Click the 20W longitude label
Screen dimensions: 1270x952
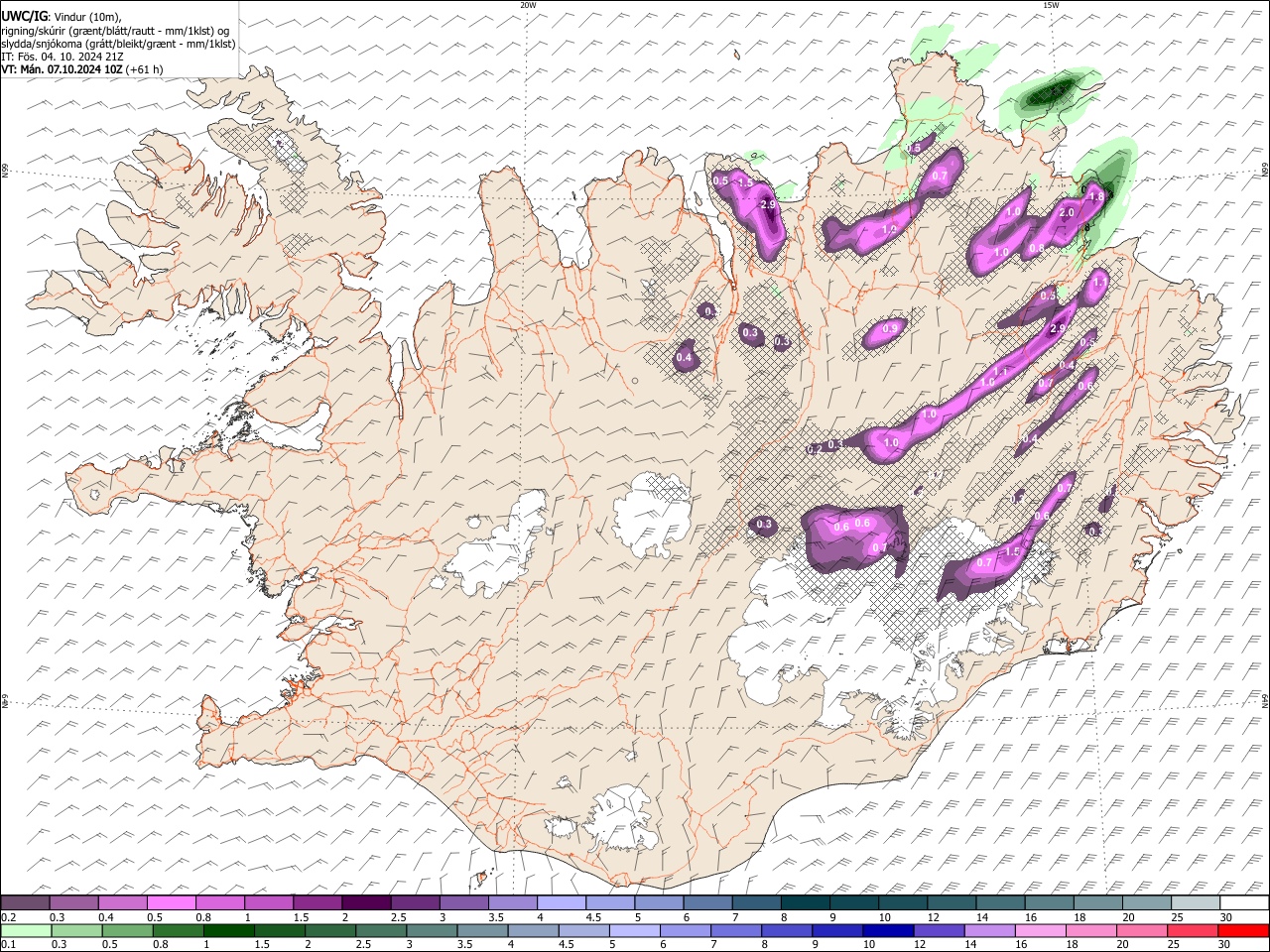(528, 5)
